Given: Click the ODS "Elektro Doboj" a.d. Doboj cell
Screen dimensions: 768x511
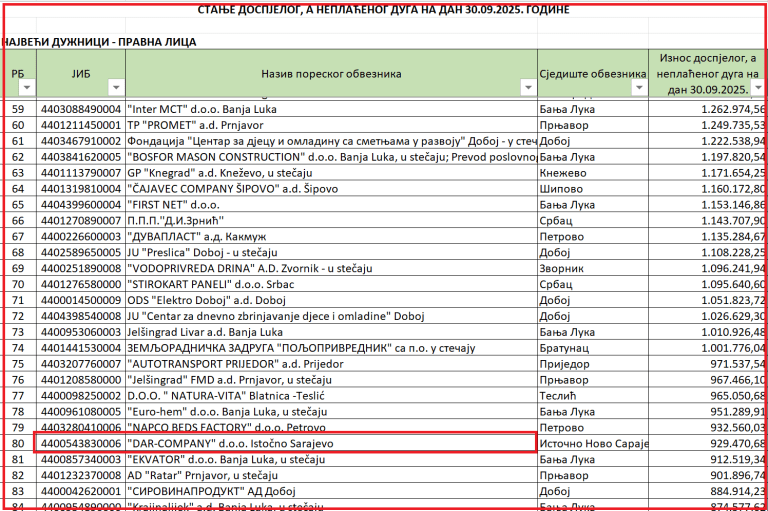Looking at the screenshot, I should coord(330,299).
